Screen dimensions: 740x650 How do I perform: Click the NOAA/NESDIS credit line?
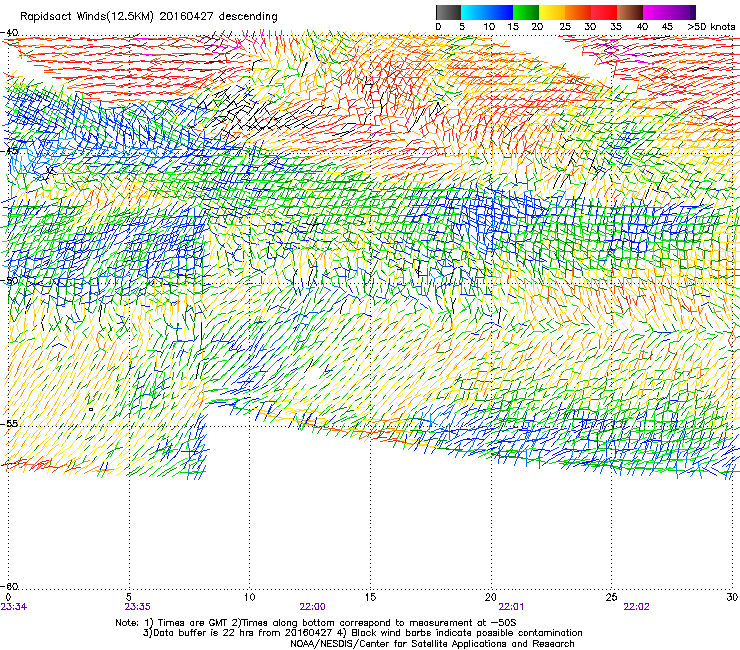pos(432,644)
